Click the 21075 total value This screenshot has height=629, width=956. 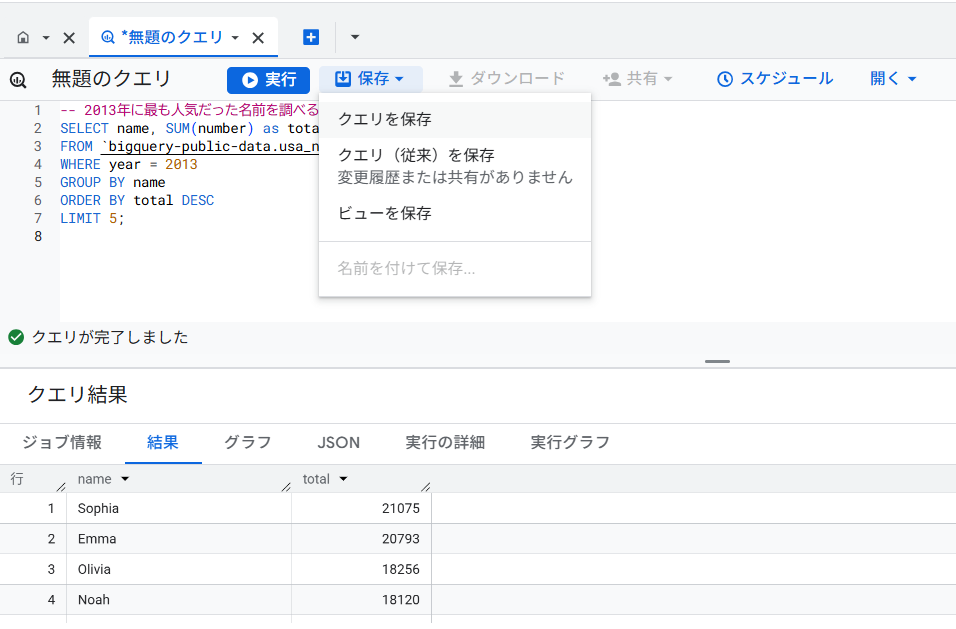(401, 508)
